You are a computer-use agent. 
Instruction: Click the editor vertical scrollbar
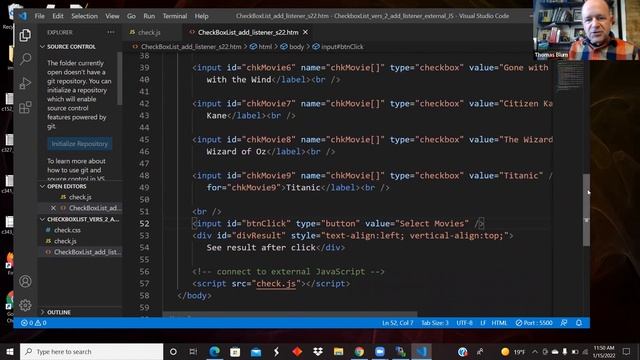(587, 210)
